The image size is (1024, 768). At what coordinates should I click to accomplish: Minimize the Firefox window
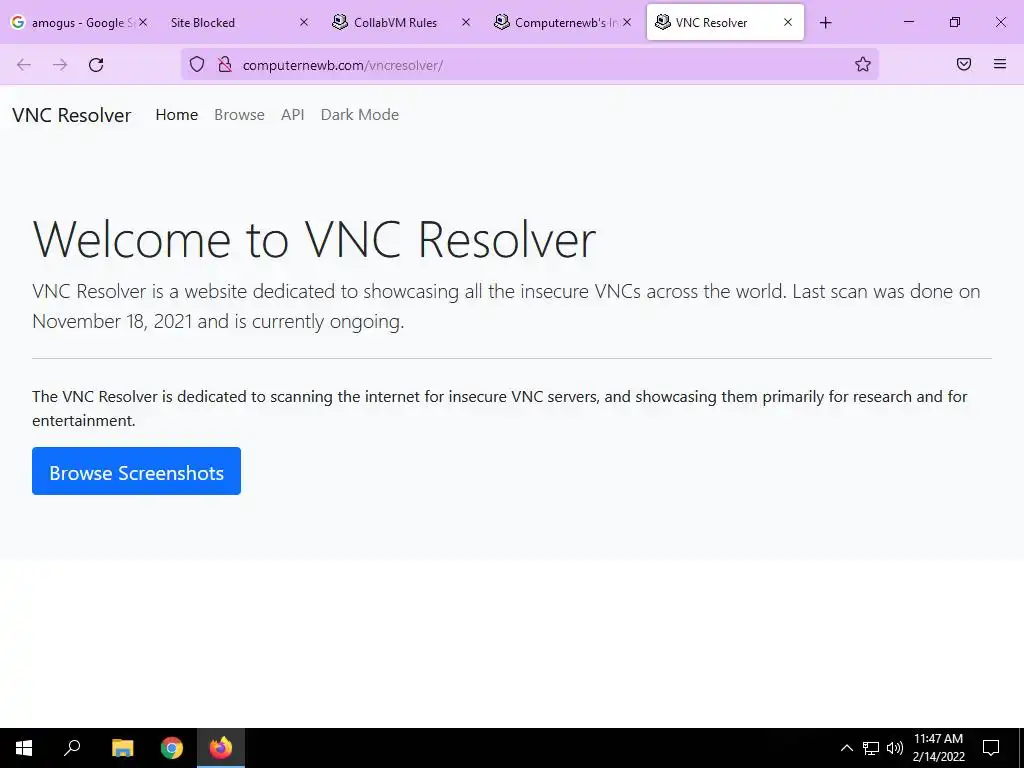click(908, 22)
